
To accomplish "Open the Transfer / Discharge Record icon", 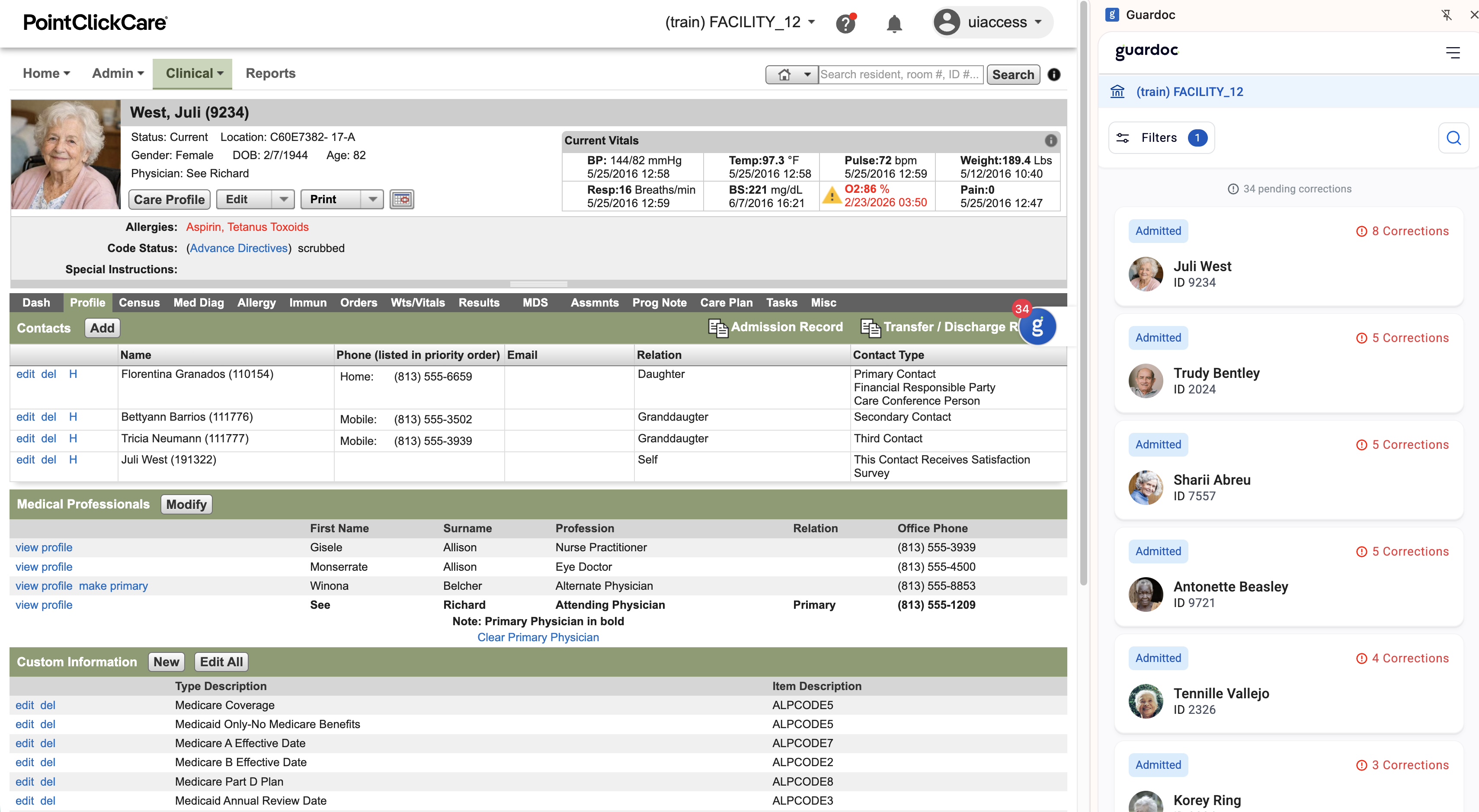I will [871, 328].
